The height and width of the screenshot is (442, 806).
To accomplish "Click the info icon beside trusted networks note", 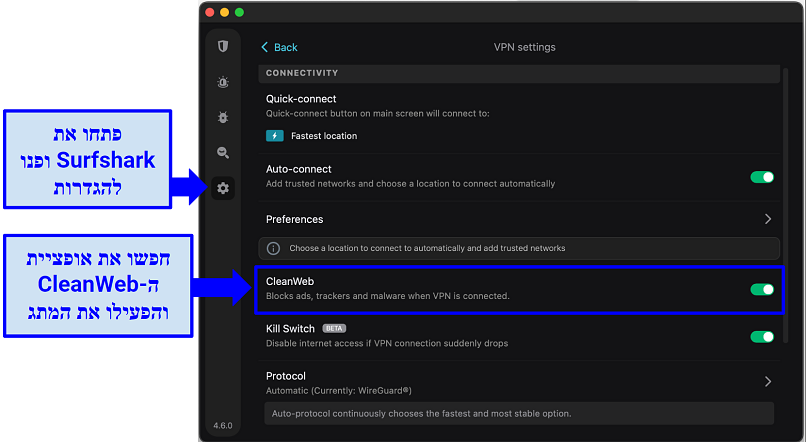I will click(273, 248).
